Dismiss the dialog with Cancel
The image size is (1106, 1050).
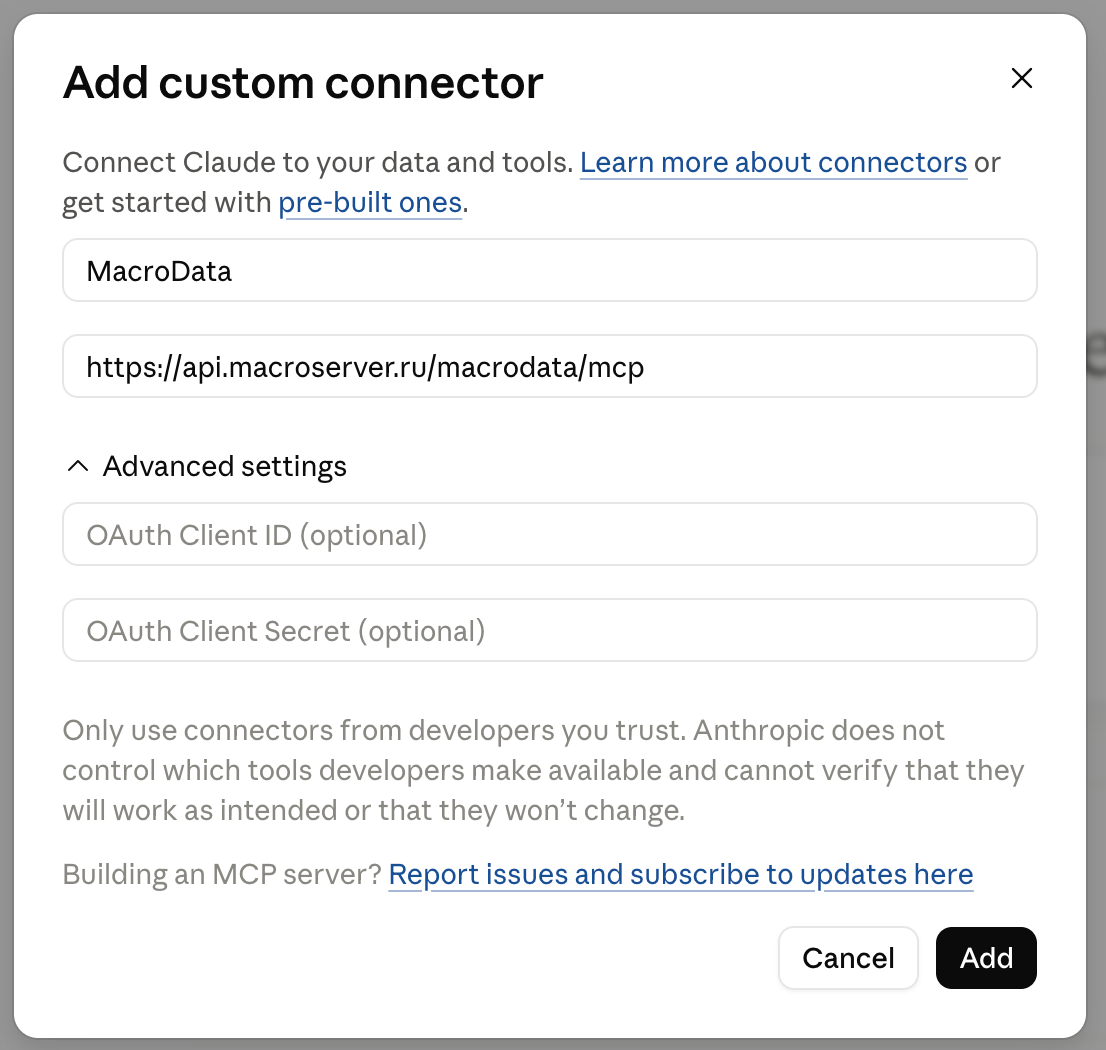click(848, 958)
